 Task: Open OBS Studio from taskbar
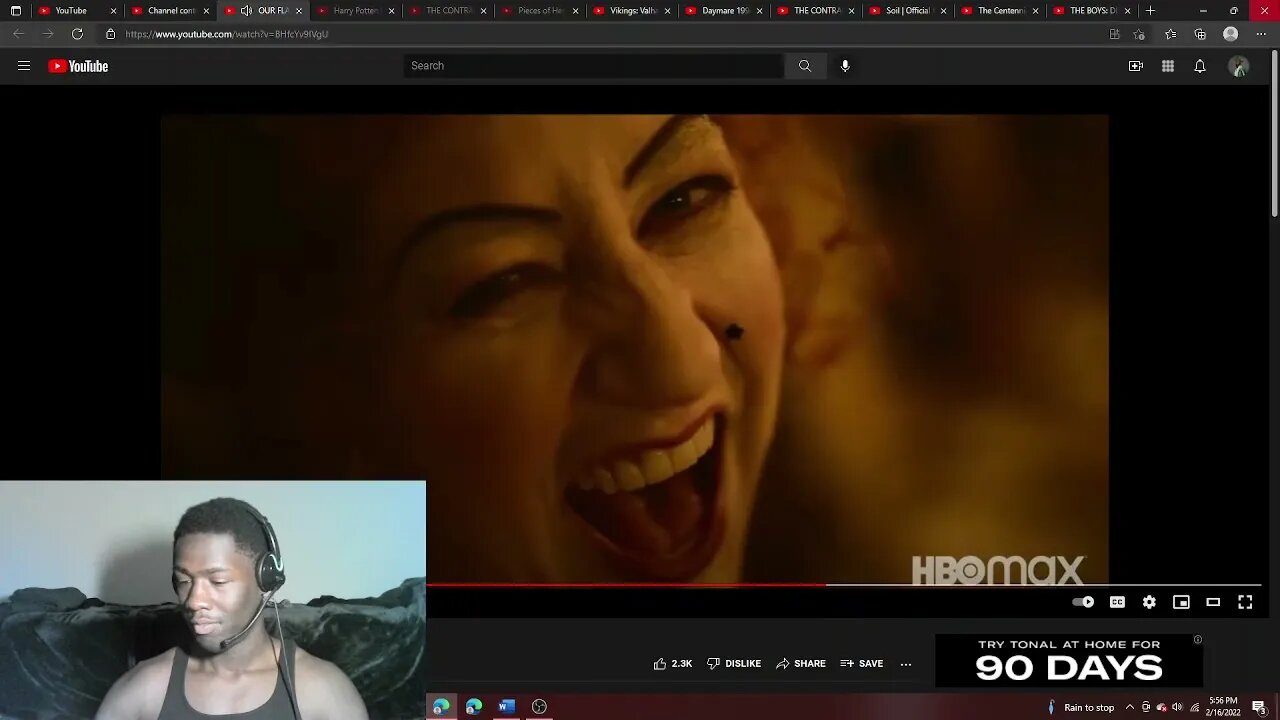pyautogui.click(x=539, y=707)
